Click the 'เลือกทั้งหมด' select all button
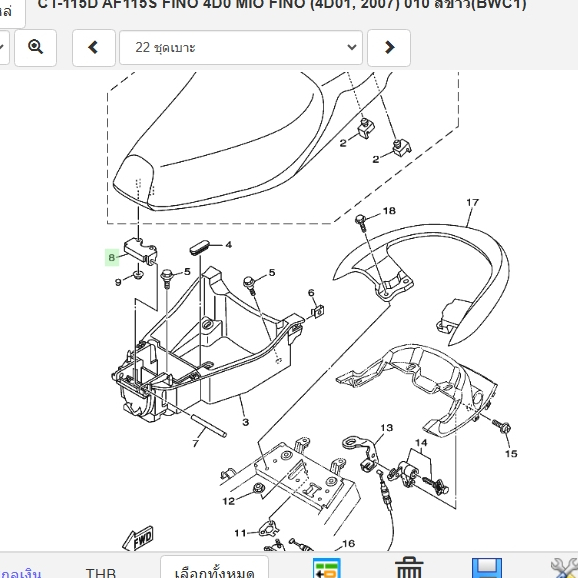Viewport: 578px width, 578px height. [214, 568]
